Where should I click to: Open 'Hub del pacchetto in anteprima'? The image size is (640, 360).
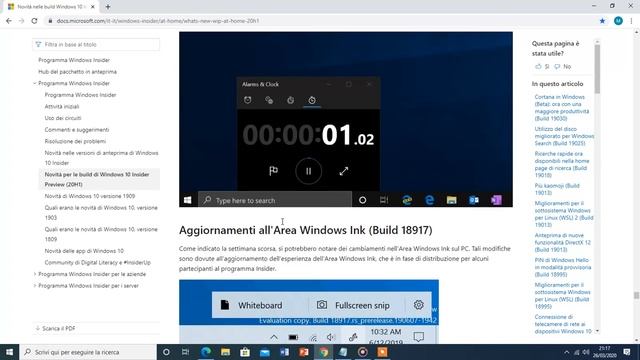[x=78, y=72]
